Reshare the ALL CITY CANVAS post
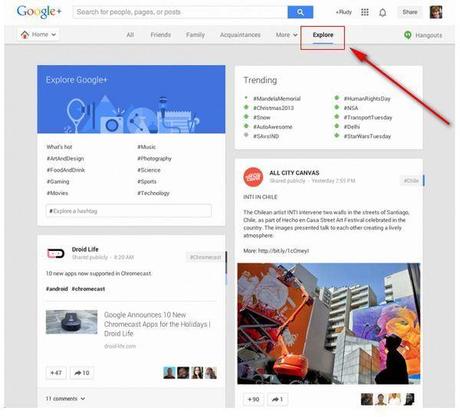This screenshot has width=460, height=417. (277, 399)
